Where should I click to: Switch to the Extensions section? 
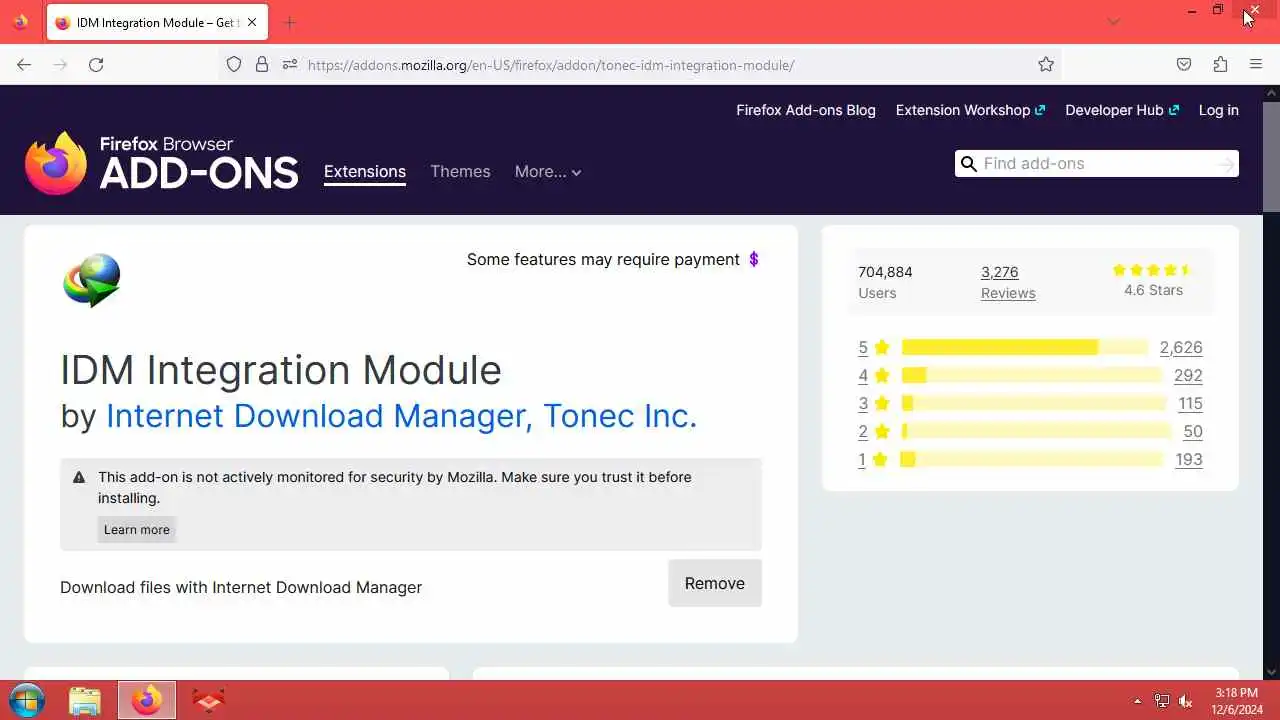point(365,172)
